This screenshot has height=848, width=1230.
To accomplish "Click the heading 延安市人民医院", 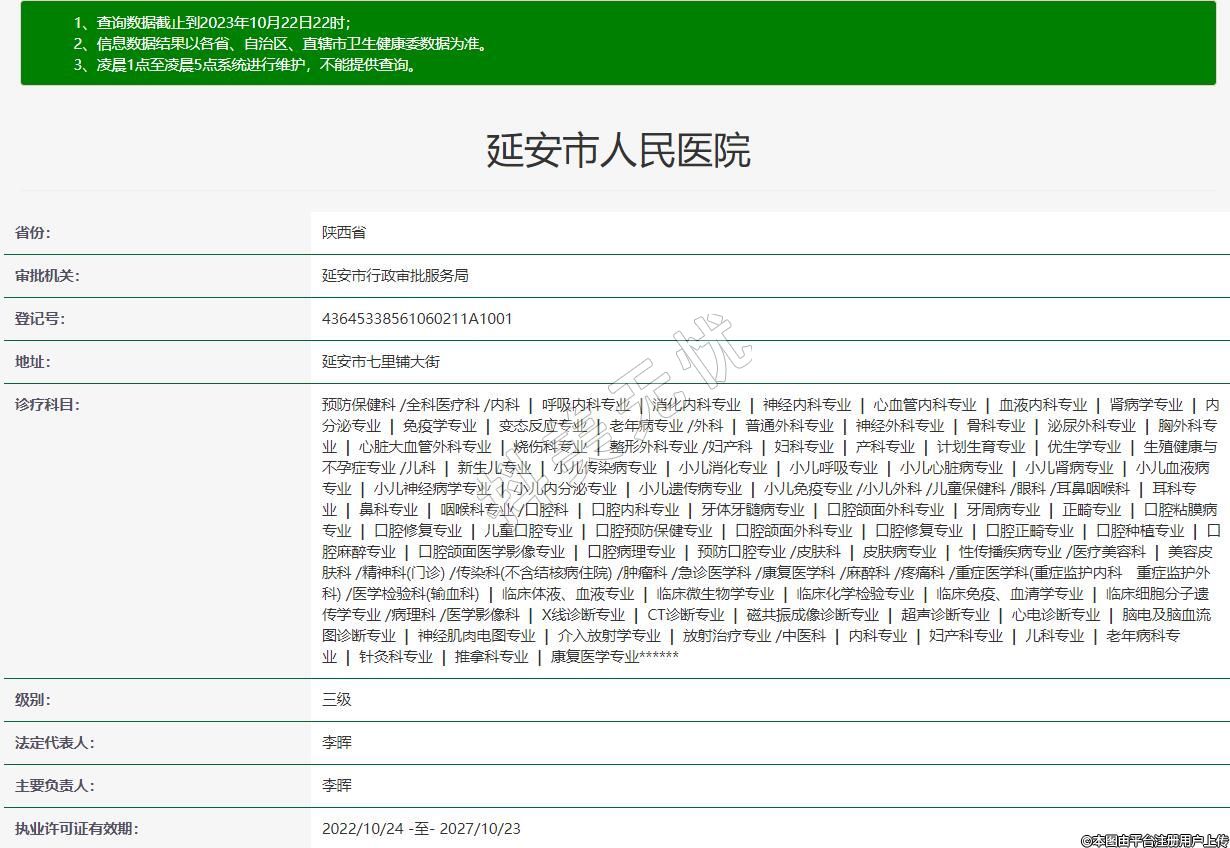I will pos(617,150).
